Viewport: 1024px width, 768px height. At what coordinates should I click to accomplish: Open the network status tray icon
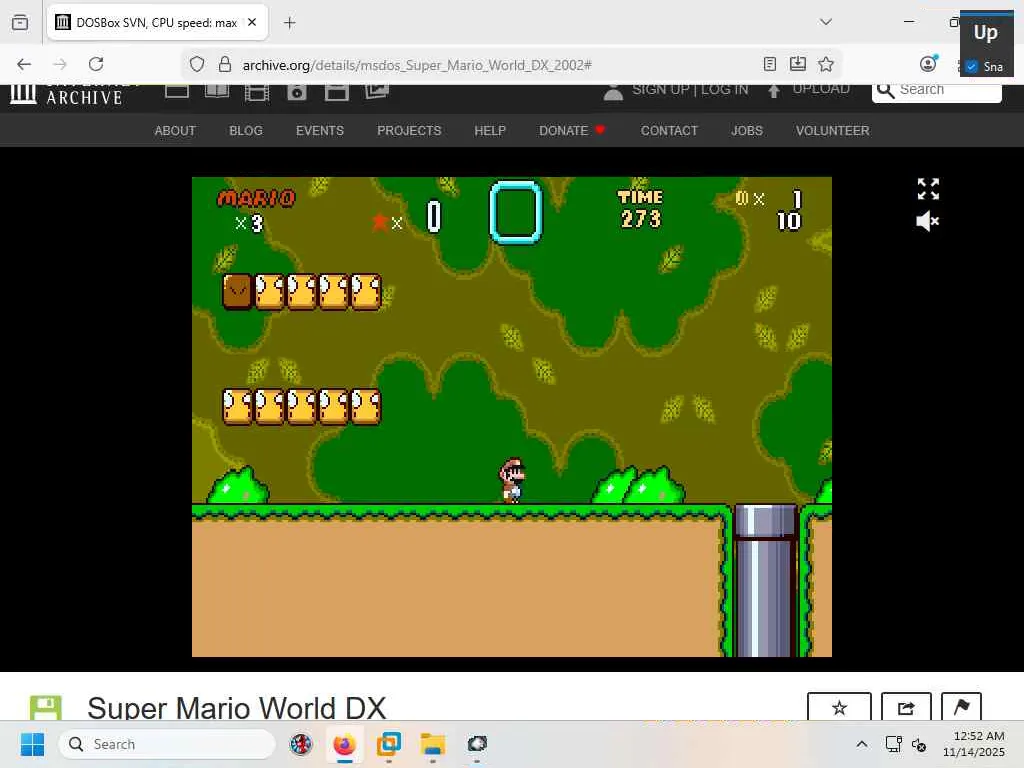893,744
